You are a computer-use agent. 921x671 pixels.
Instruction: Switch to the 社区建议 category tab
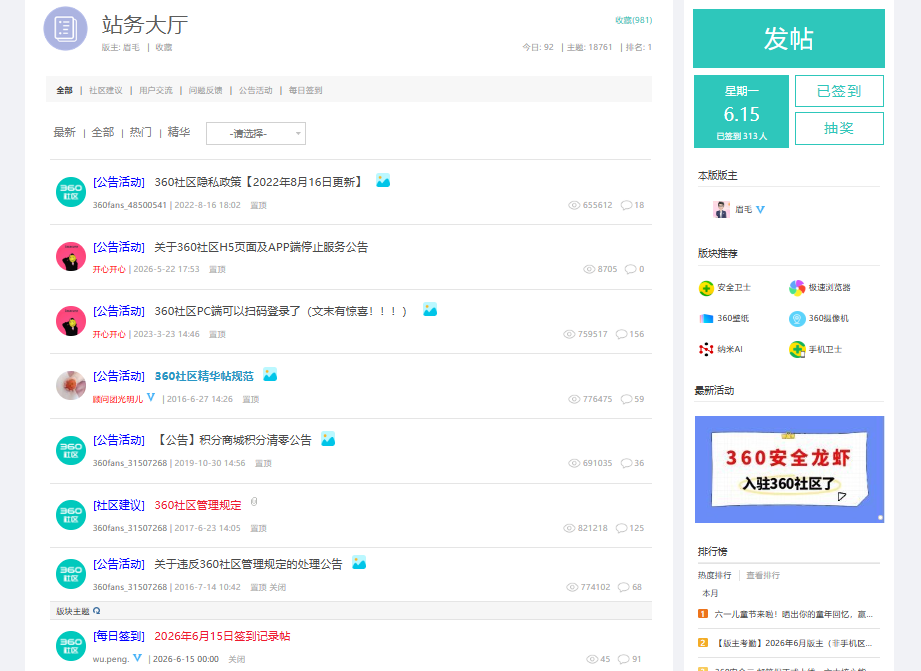[x=106, y=90]
